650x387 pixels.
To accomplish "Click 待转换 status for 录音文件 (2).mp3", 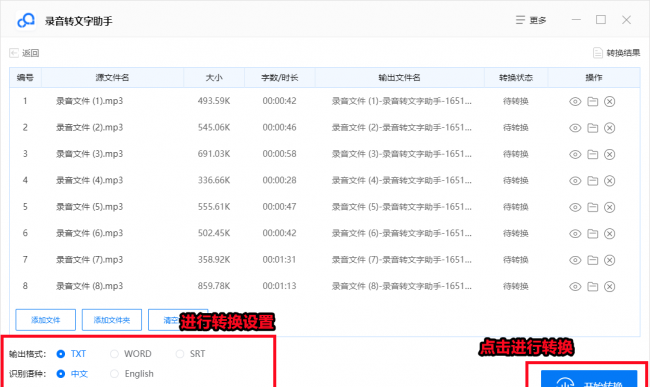I will pyautogui.click(x=516, y=128).
